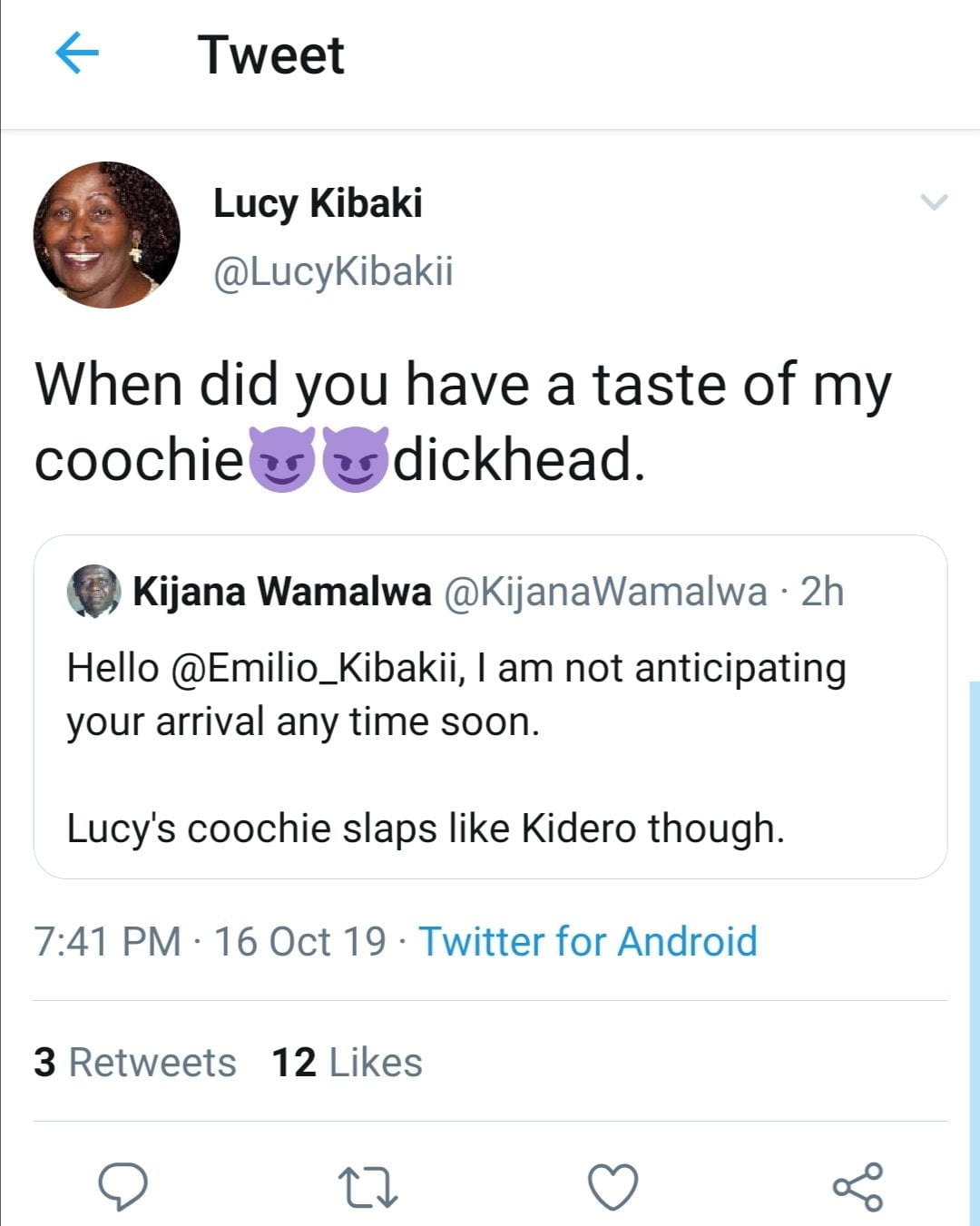Open the main tweet author's profile picture
Image resolution: width=980 pixels, height=1226 pixels.
point(107,235)
